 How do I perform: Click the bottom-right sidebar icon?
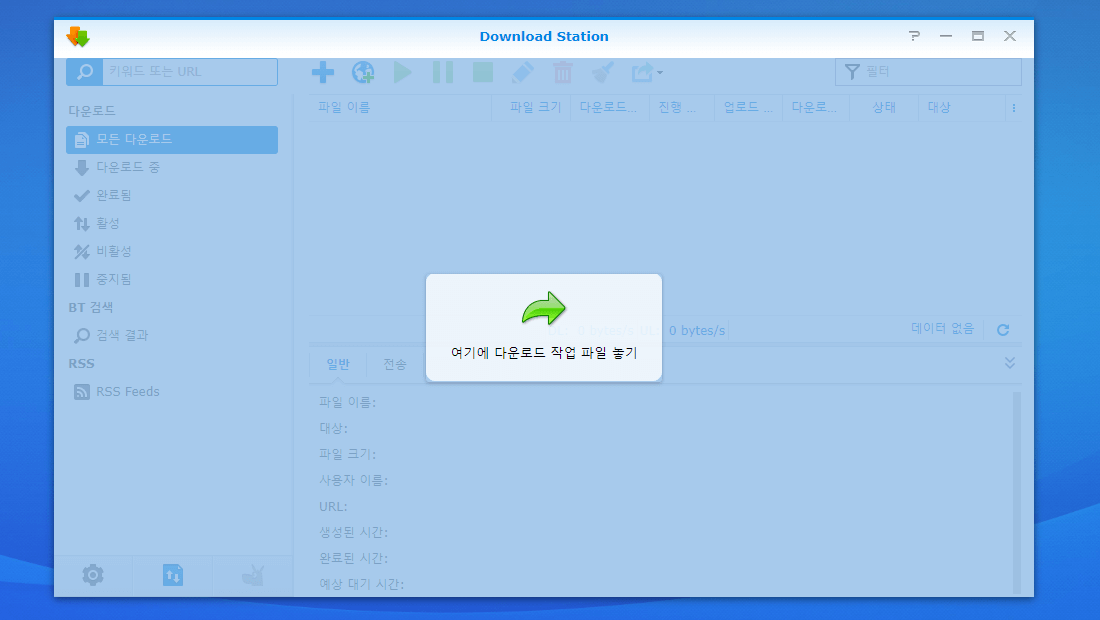pos(253,575)
